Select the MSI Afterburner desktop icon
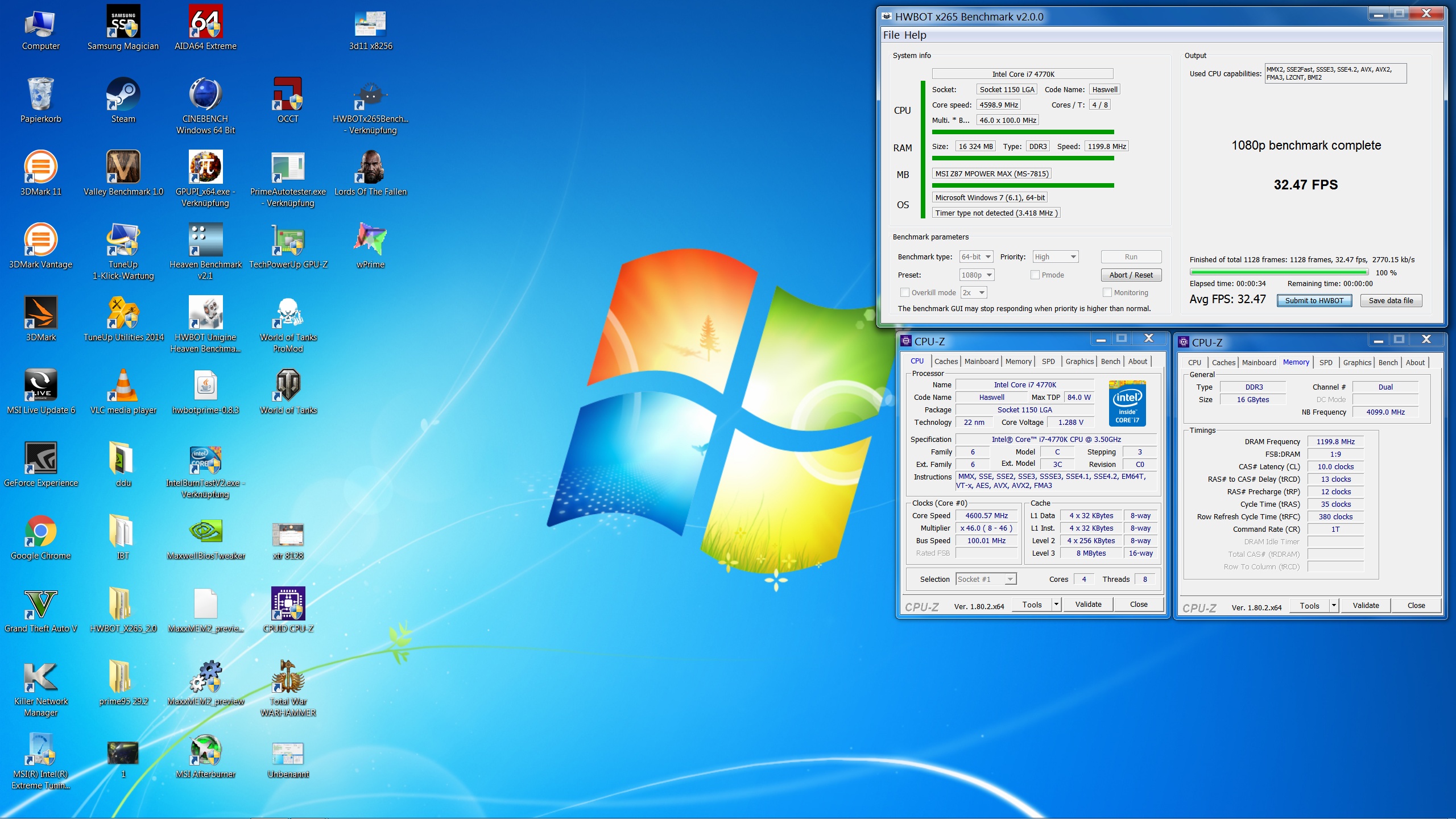 pos(205,756)
